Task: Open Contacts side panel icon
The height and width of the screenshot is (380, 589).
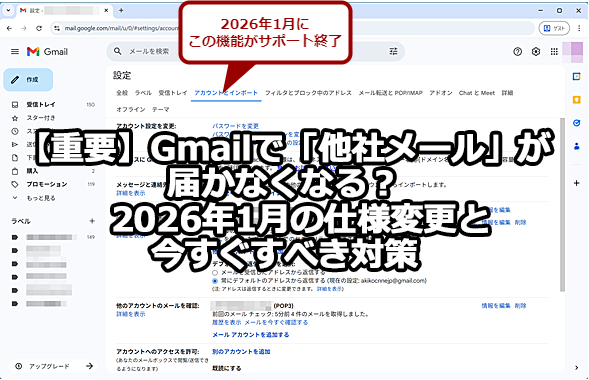Action: (577, 146)
